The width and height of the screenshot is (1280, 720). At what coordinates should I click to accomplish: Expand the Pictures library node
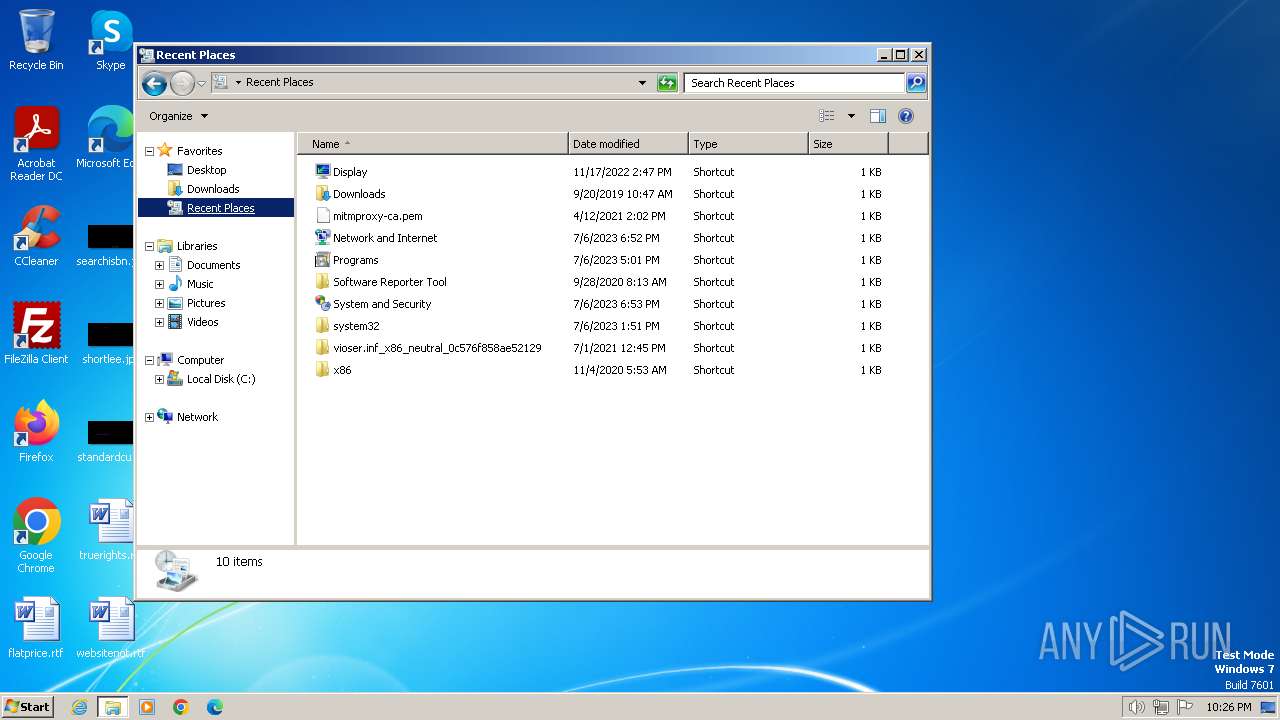click(159, 303)
